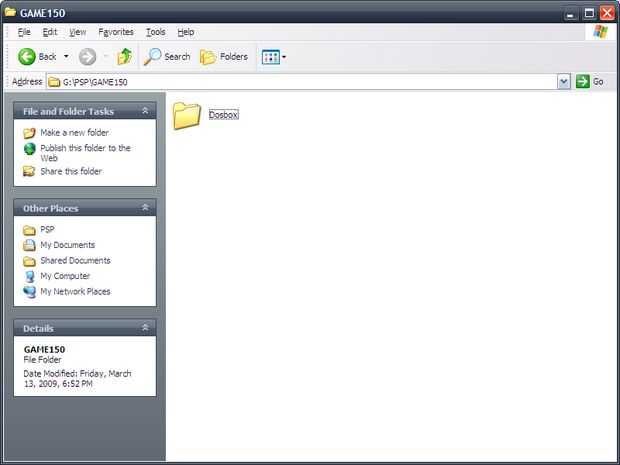
Task: Expand the address bar dropdown
Action: pyautogui.click(x=564, y=82)
